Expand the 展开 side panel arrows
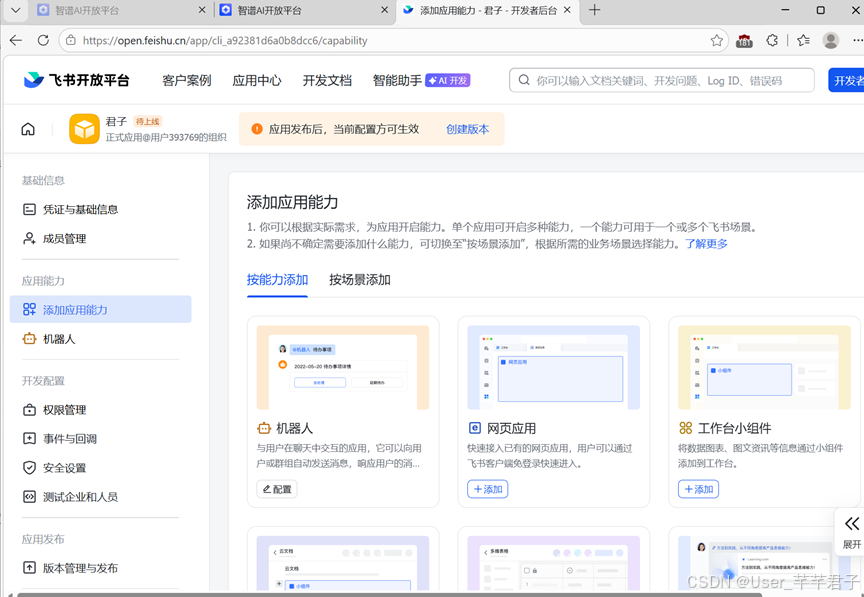864x597 pixels. click(x=852, y=524)
